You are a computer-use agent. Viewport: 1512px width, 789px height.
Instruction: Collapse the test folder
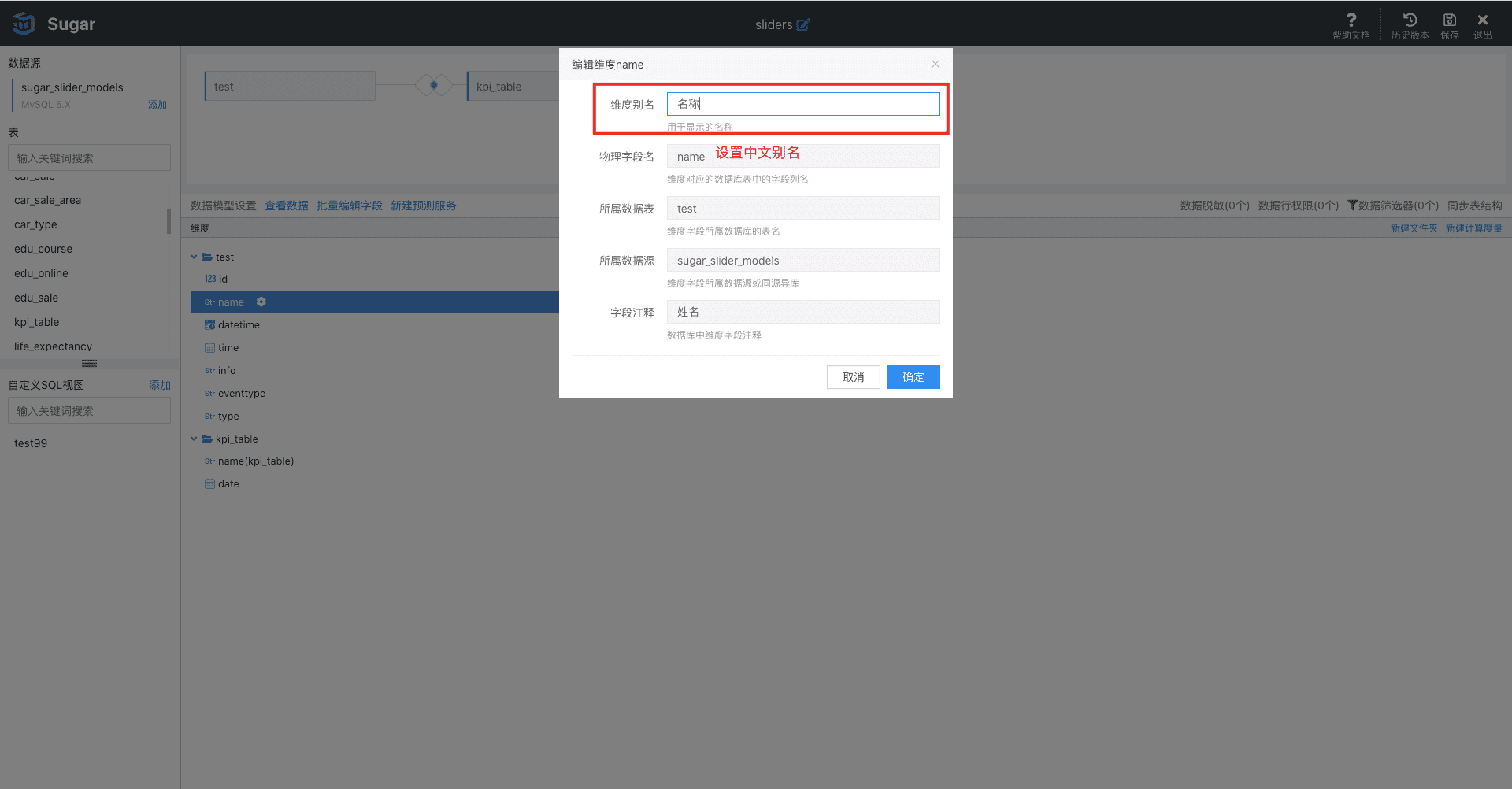coord(194,257)
